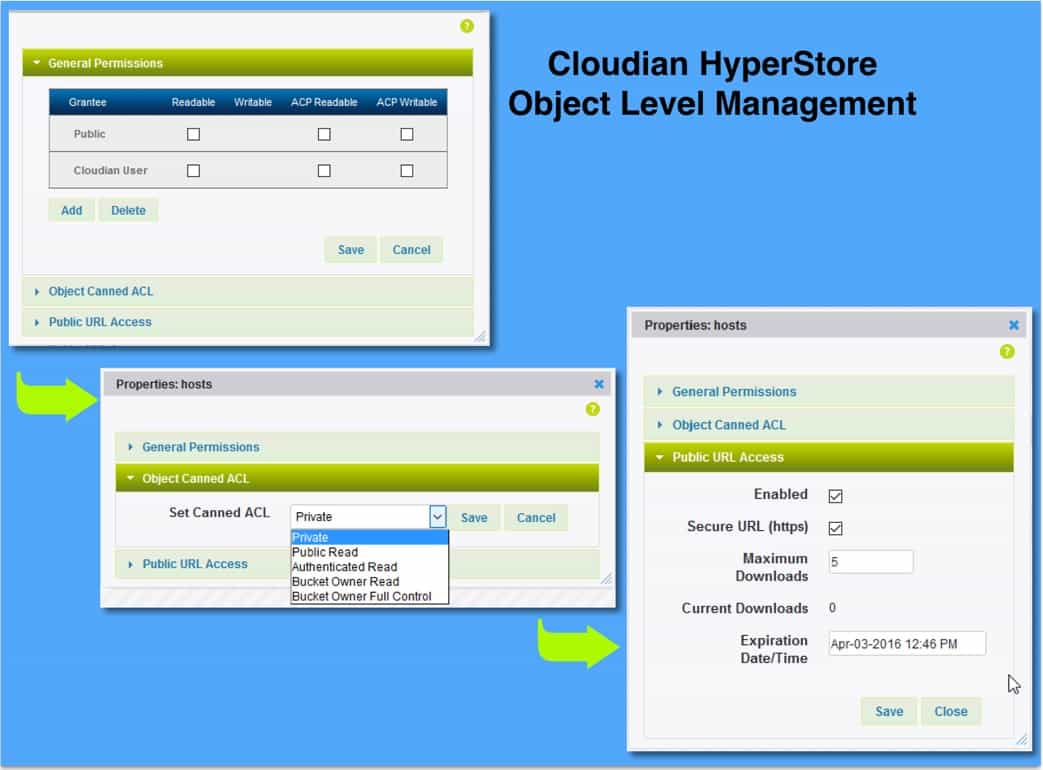Close the Public URL Properties: hosts dialog

coord(1014,324)
